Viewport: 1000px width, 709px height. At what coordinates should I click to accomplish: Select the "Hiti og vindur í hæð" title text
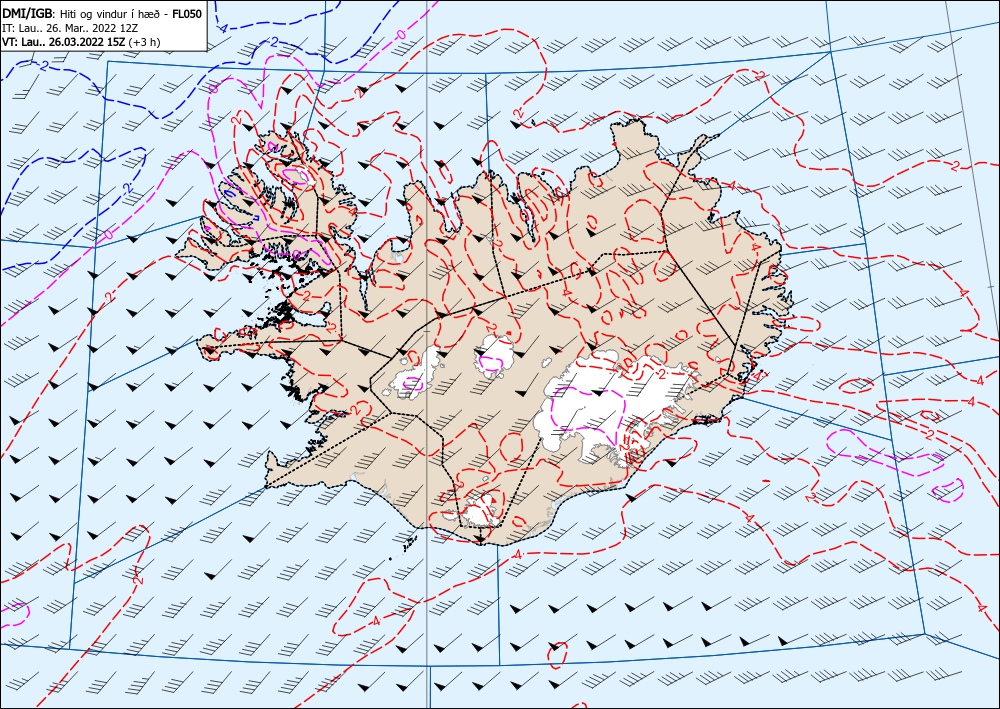pos(108,14)
